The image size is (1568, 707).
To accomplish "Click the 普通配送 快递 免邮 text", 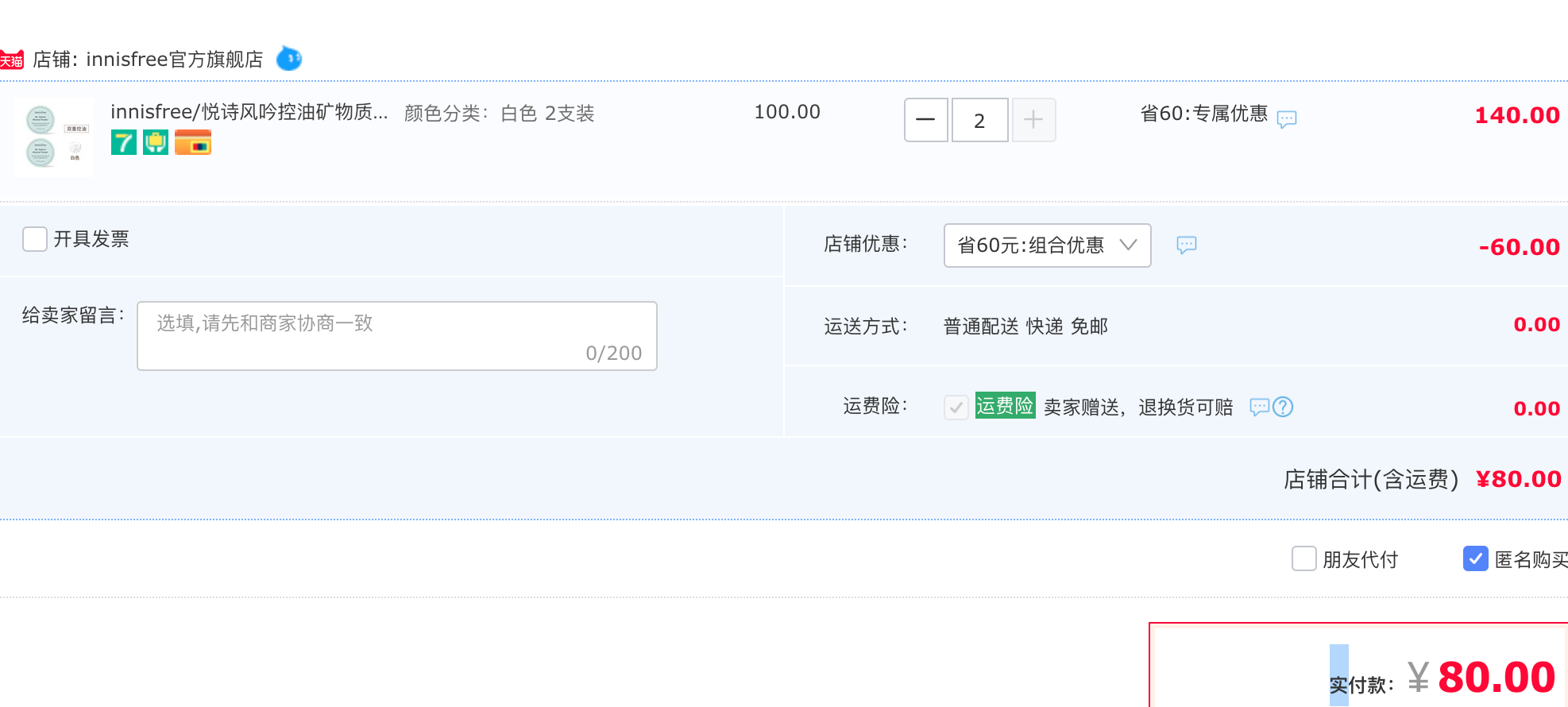I will click(1025, 326).
